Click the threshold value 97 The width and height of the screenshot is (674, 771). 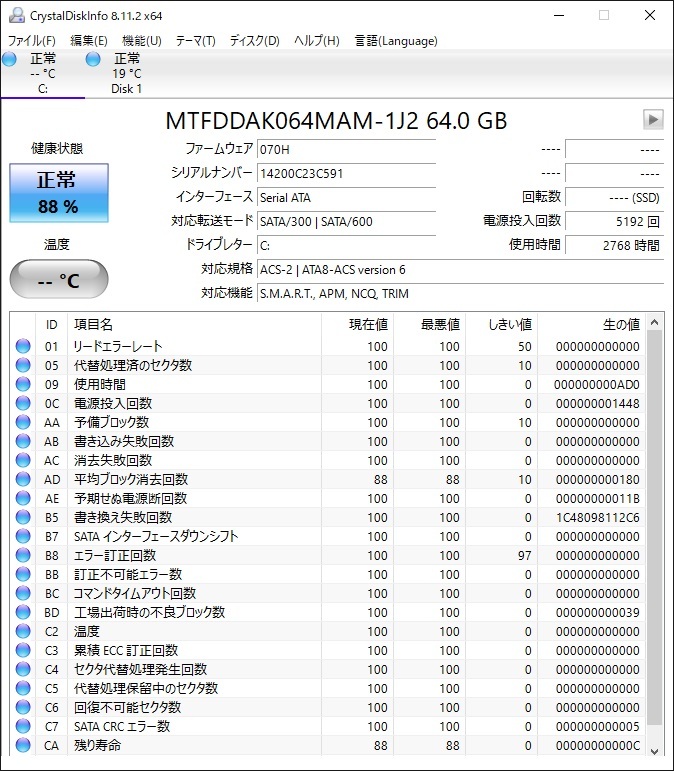click(525, 556)
